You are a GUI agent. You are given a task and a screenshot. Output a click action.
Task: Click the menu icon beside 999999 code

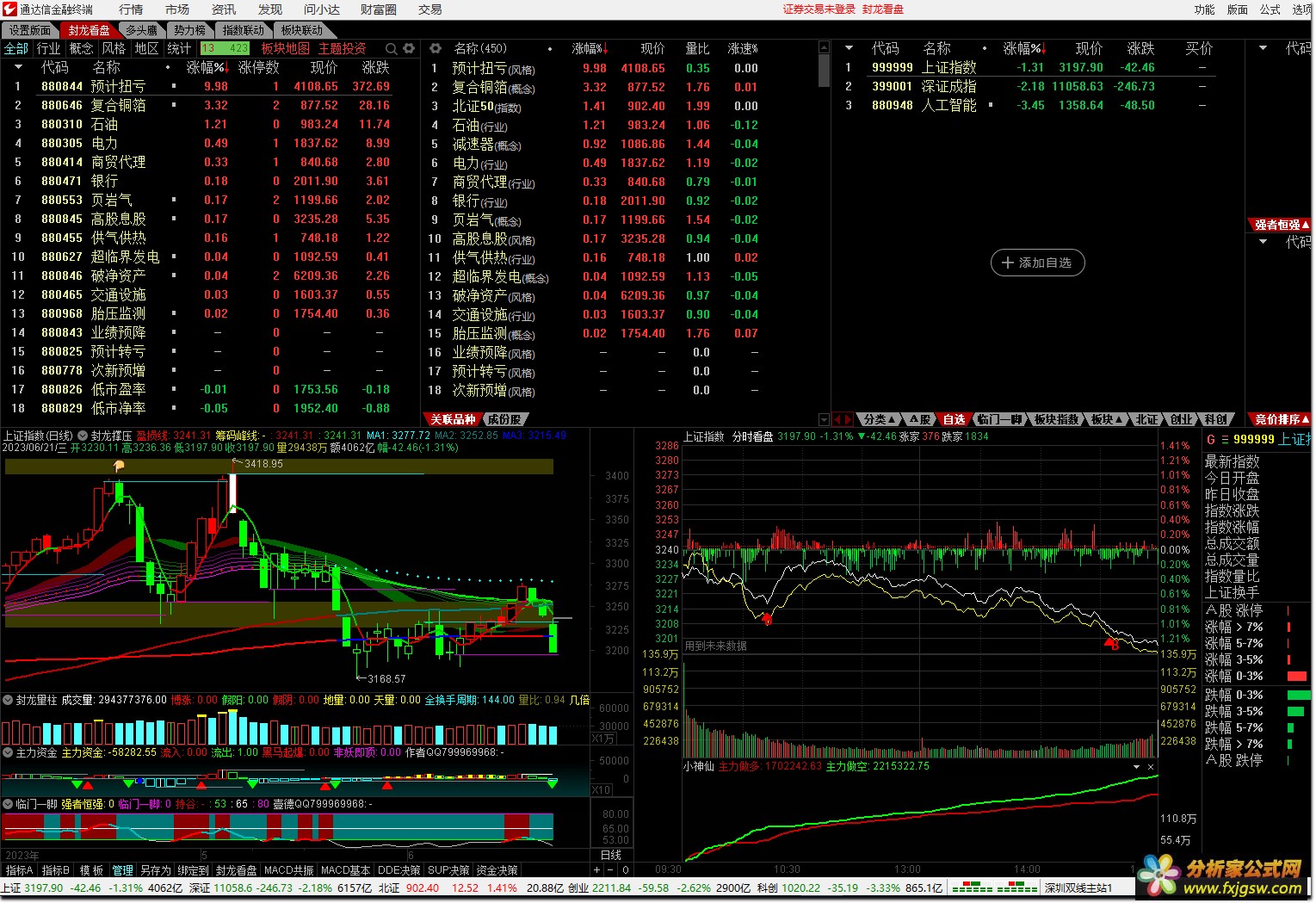1224,439
